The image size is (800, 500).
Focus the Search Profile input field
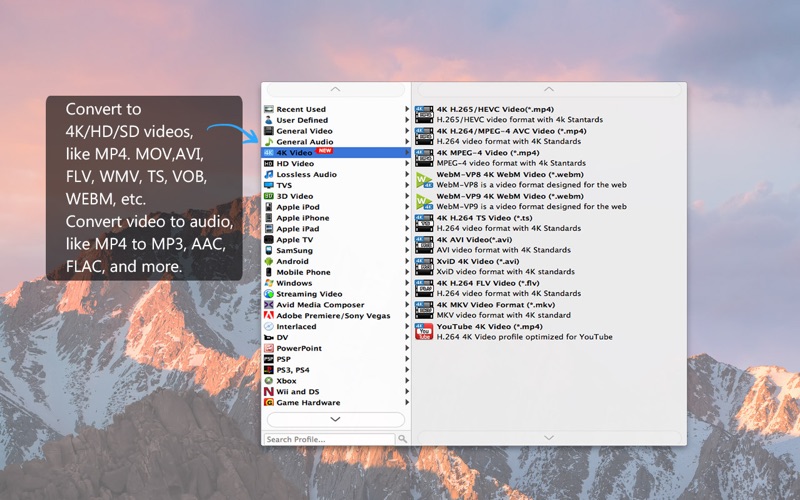329,439
